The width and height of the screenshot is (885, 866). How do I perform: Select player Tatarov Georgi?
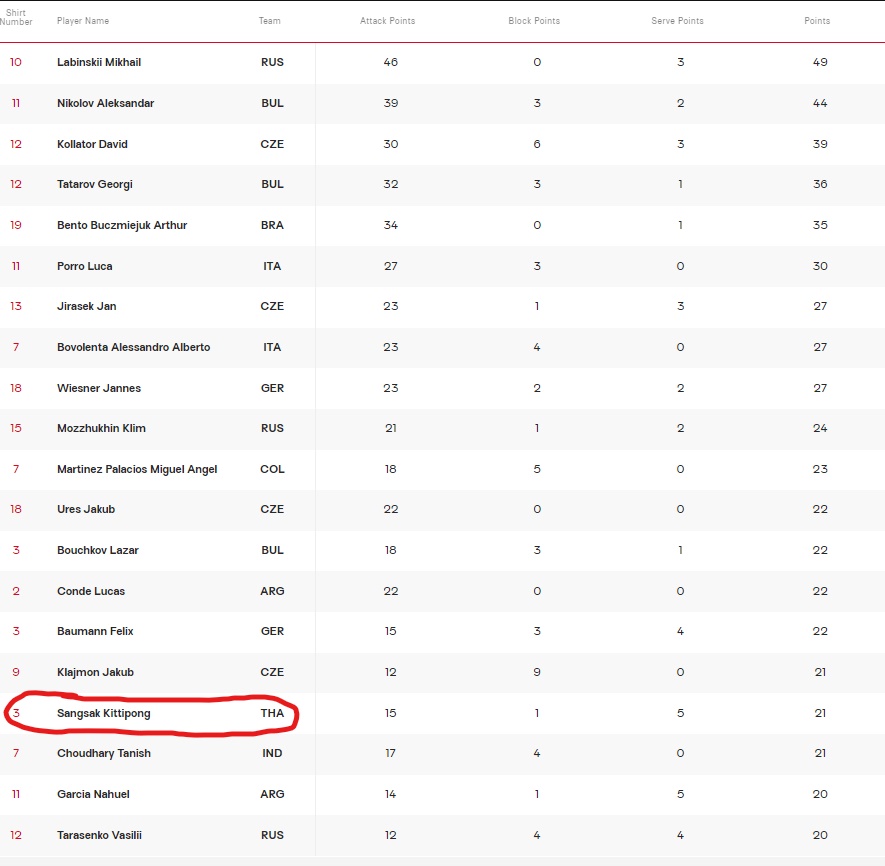coord(95,184)
